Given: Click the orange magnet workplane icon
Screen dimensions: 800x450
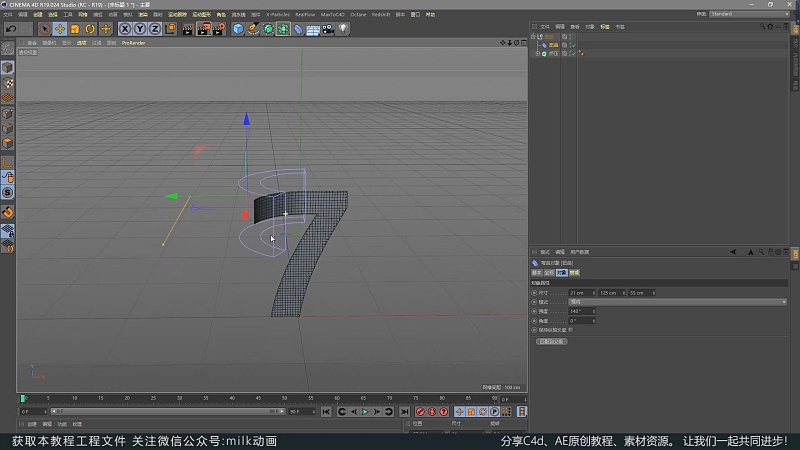Looking at the screenshot, I should (8, 212).
